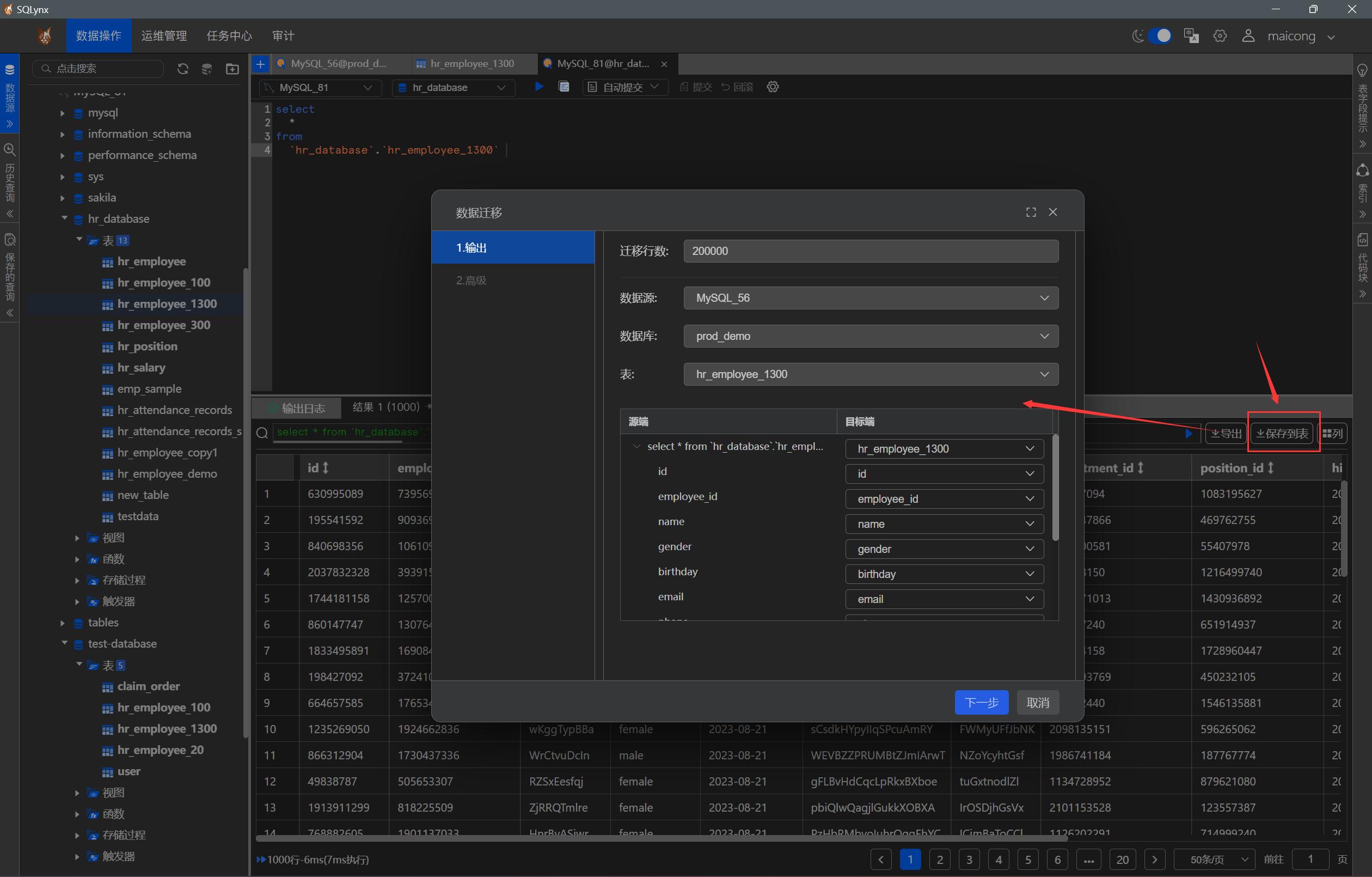Screen dimensions: 1372x877
Task: Open the target dropdown for employee_id
Action: point(944,499)
